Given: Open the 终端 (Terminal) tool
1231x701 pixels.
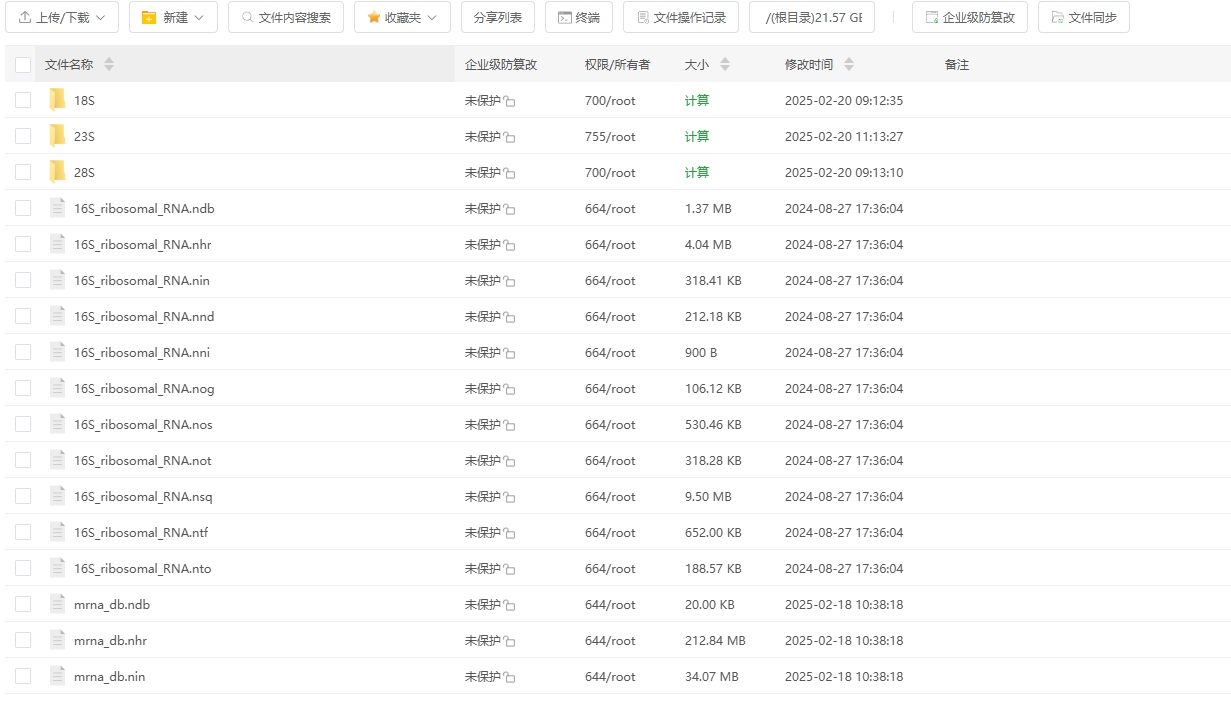Looking at the screenshot, I should [x=578, y=16].
